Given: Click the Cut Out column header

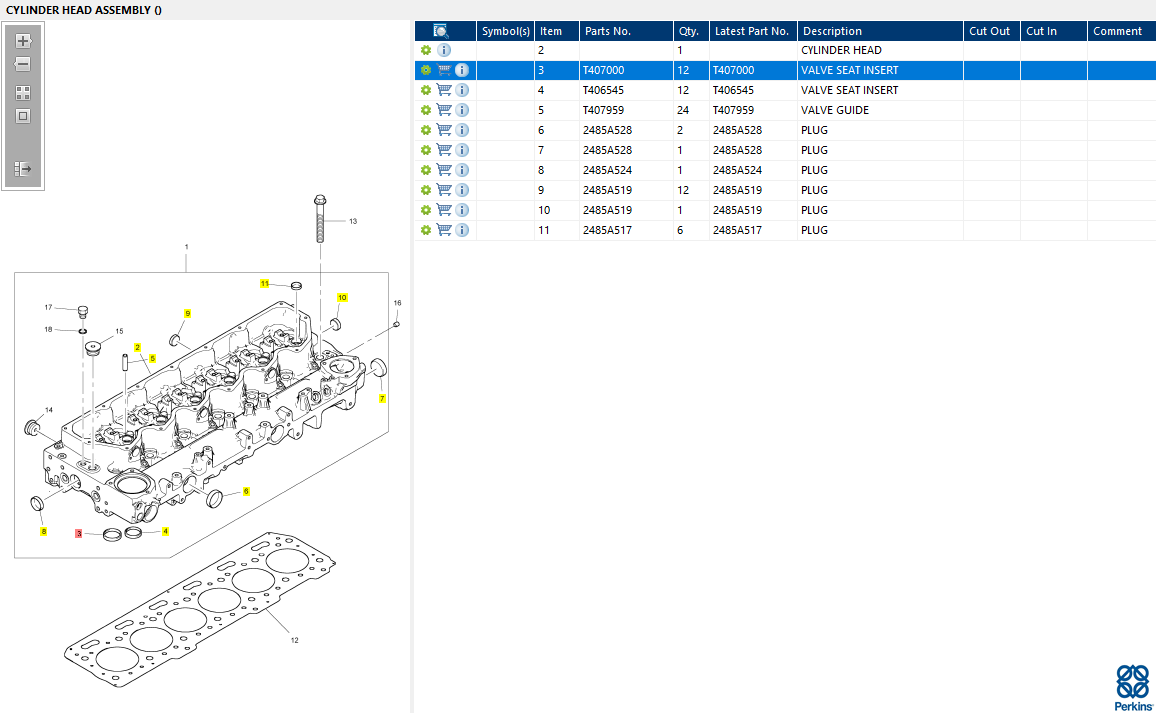Looking at the screenshot, I should pos(992,31).
